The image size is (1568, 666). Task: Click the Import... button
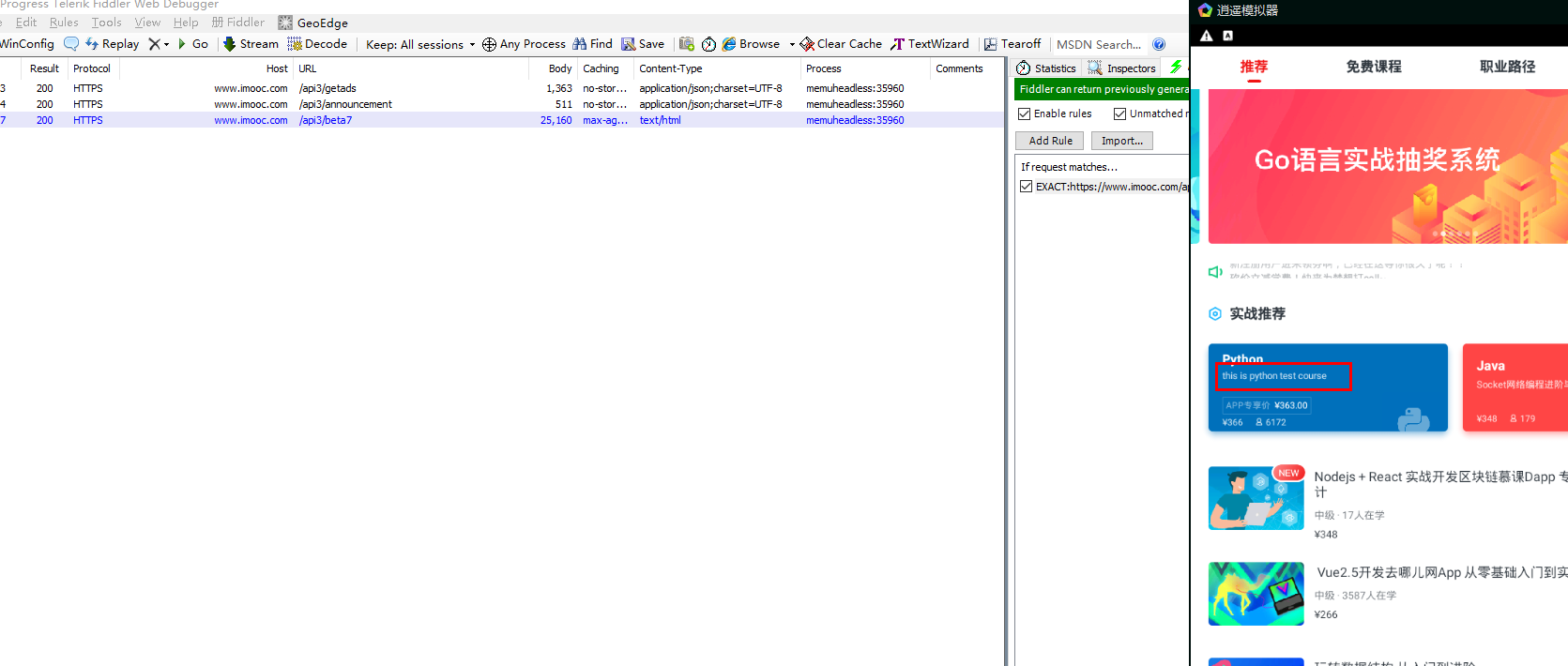(1122, 141)
